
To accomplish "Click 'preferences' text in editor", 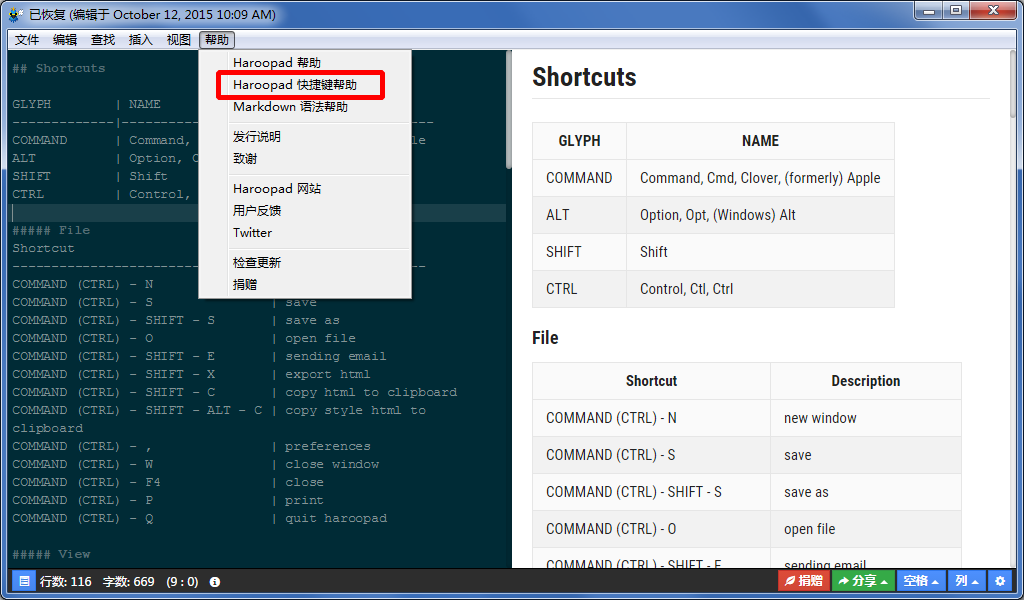I will [x=327, y=447].
